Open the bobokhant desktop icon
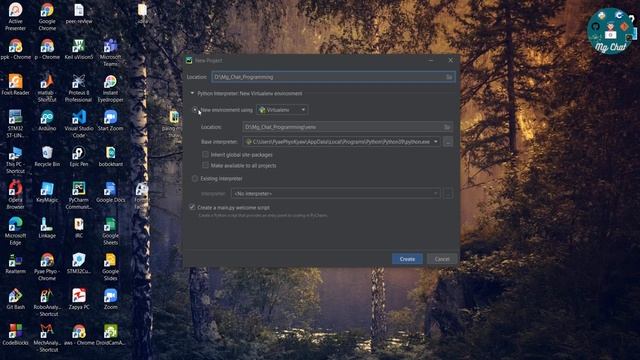 point(110,156)
